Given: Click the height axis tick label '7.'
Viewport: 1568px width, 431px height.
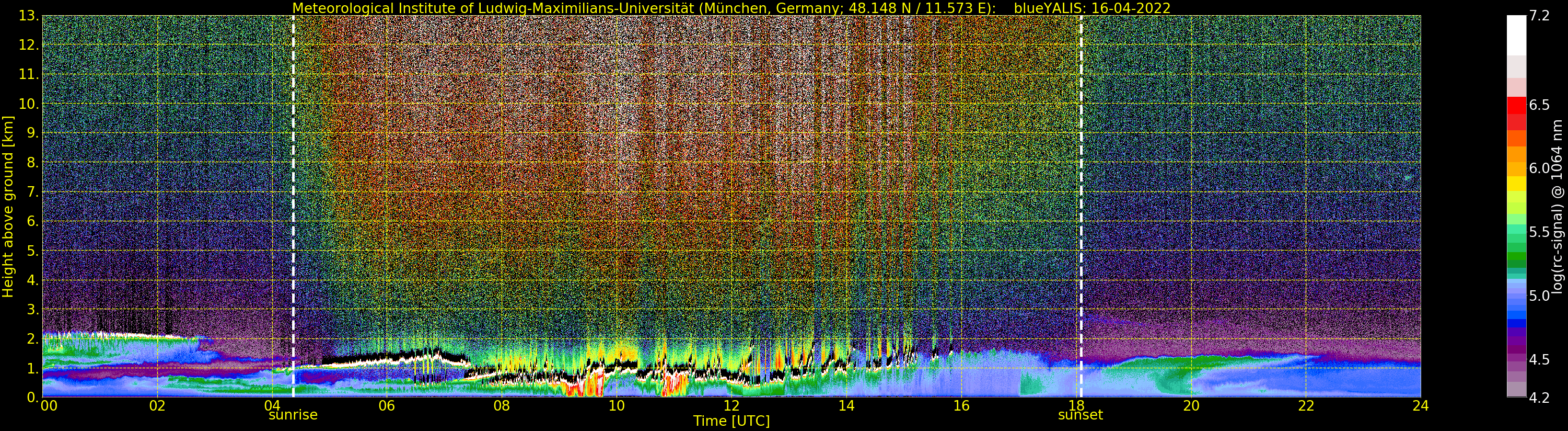Looking at the screenshot, I should coord(33,192).
